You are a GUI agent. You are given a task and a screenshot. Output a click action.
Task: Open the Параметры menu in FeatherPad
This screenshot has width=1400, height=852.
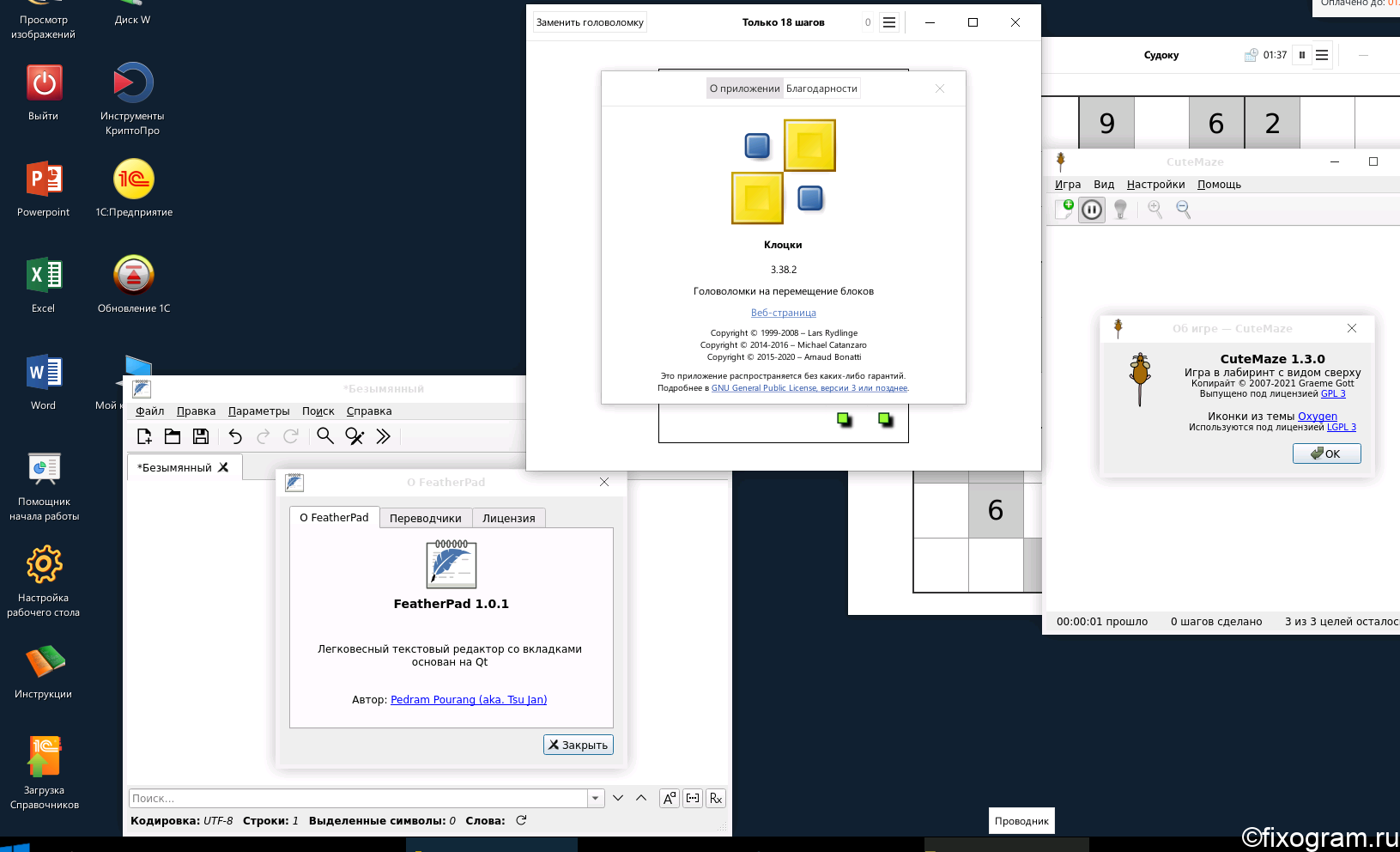click(258, 411)
